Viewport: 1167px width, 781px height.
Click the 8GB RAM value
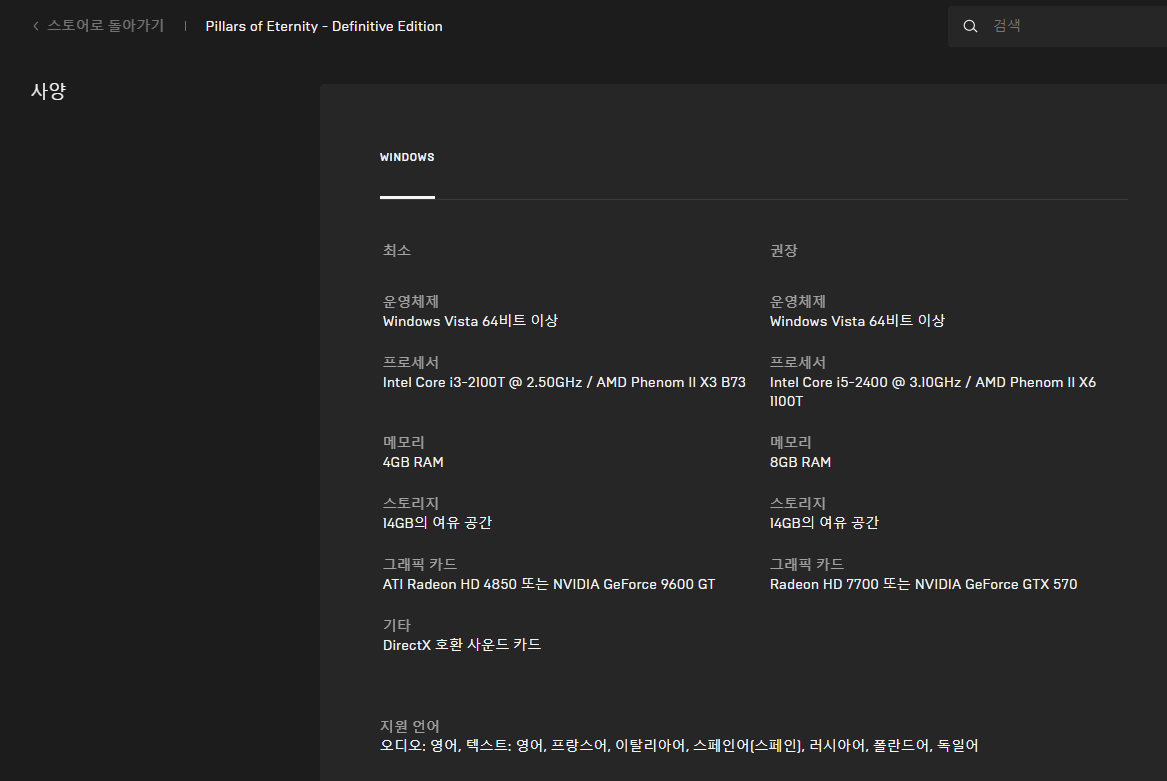[x=800, y=462]
